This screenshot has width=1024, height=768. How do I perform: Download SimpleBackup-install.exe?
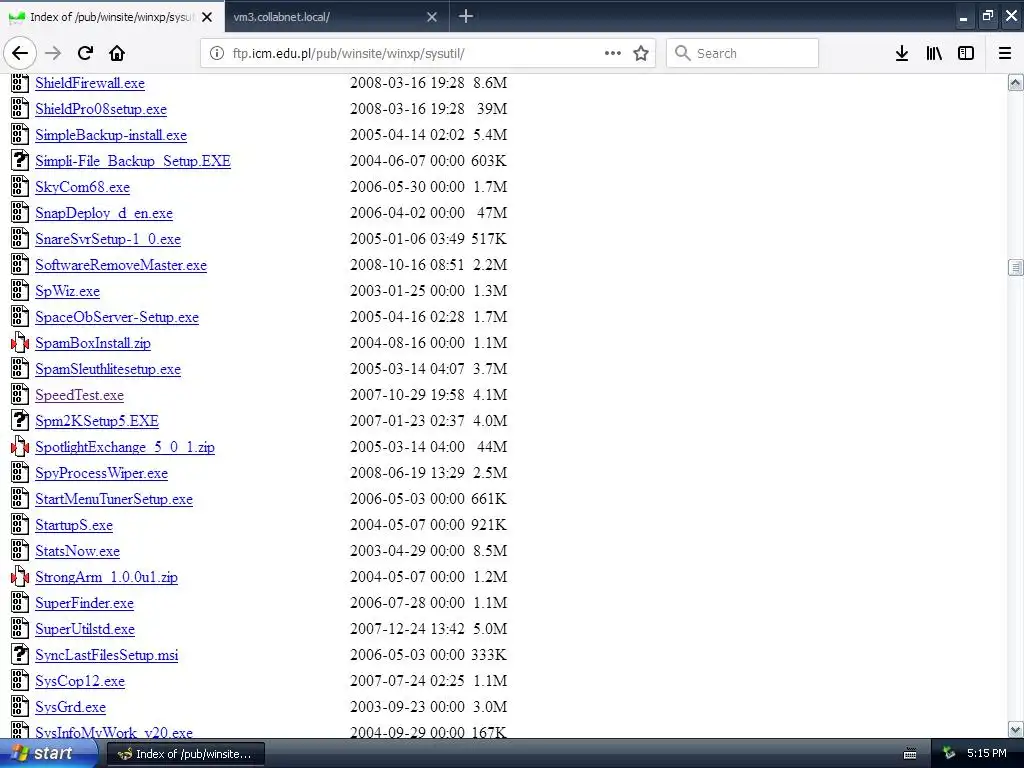pyautogui.click(x=111, y=135)
